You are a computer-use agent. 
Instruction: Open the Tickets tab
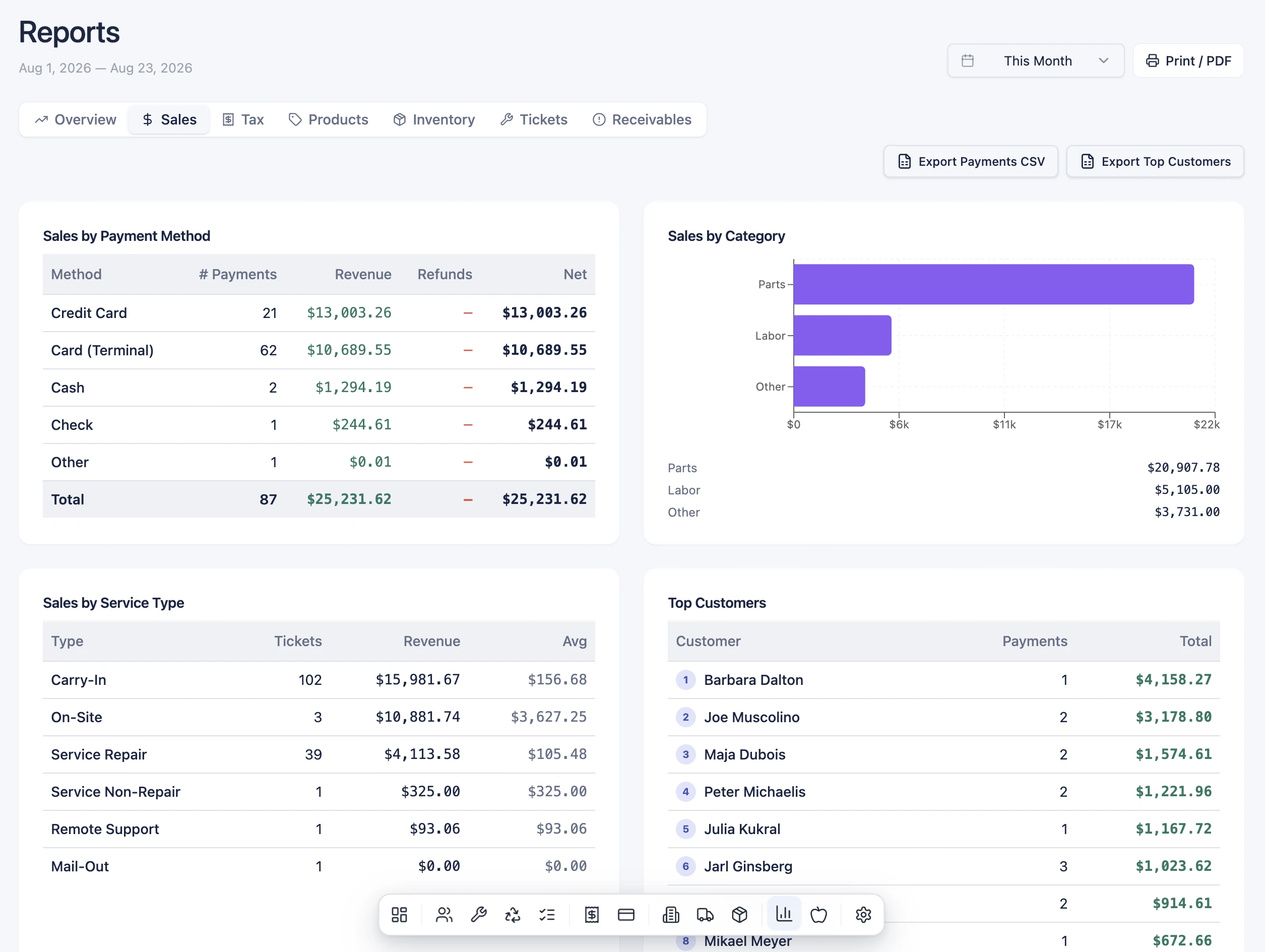tap(534, 119)
